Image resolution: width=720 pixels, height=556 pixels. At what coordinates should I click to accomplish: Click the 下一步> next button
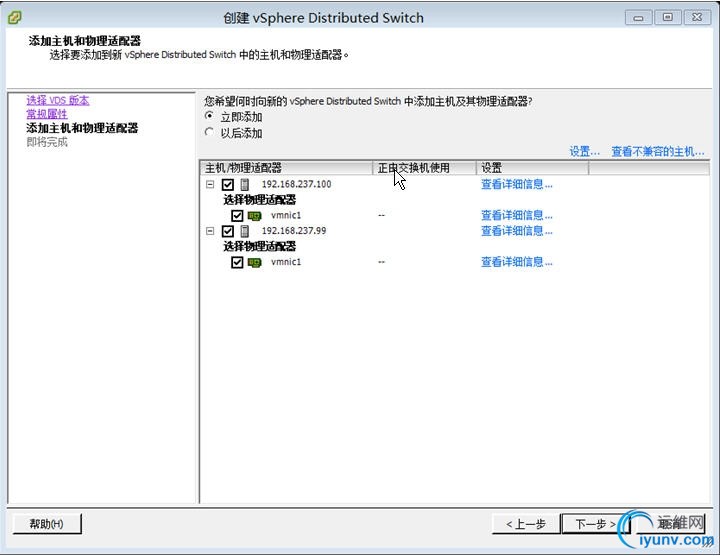pyautogui.click(x=596, y=524)
